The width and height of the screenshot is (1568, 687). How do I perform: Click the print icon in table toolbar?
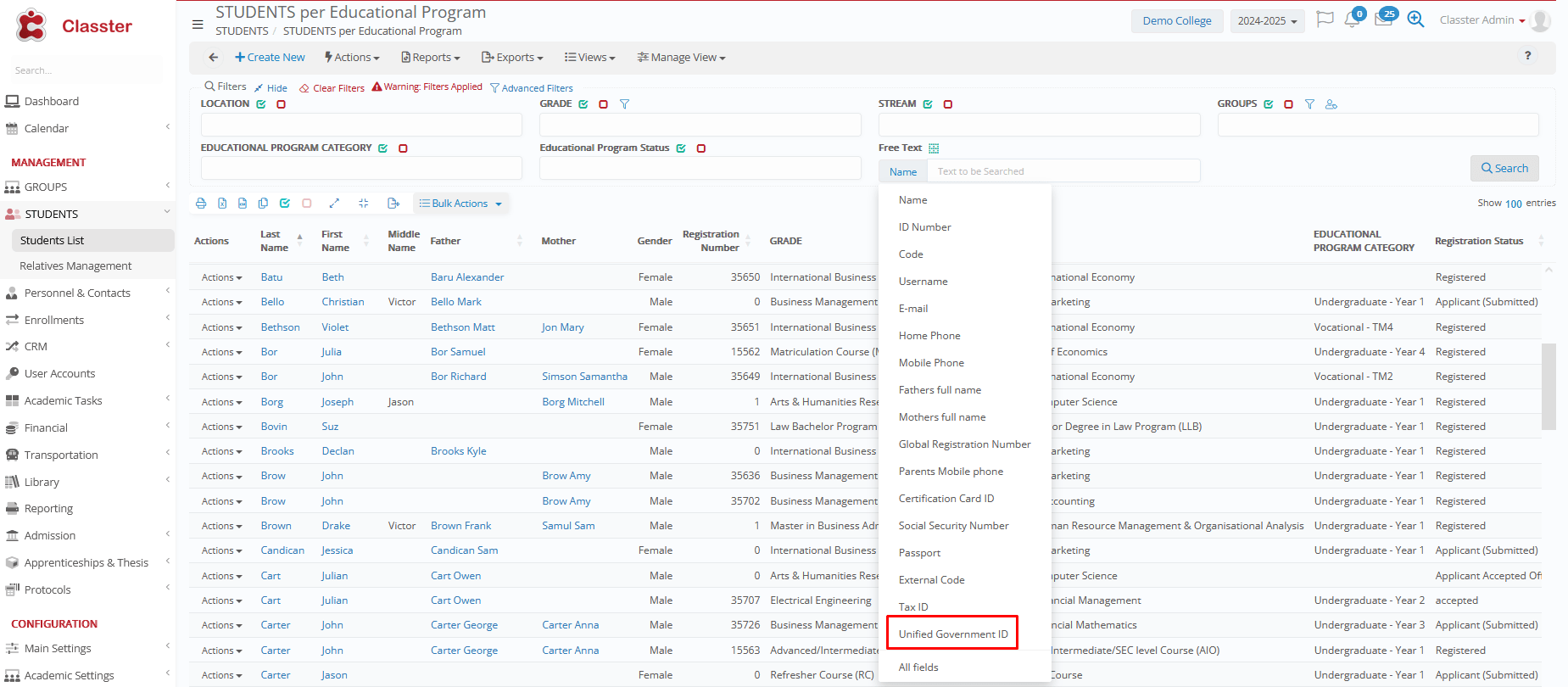201,204
